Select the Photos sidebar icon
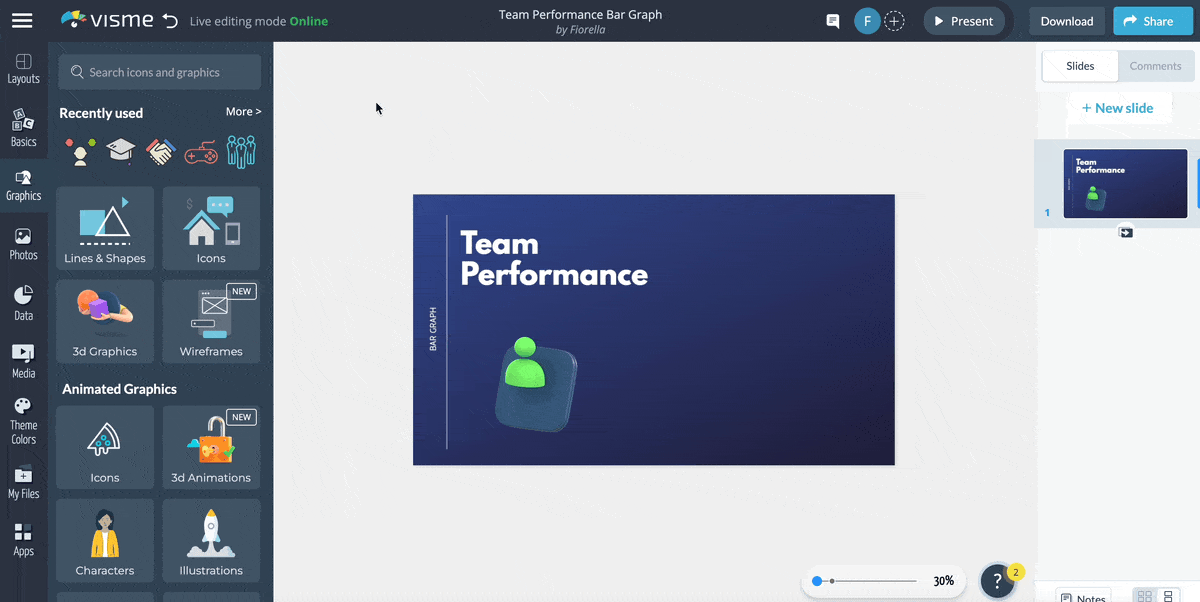The image size is (1200, 602). [x=24, y=243]
